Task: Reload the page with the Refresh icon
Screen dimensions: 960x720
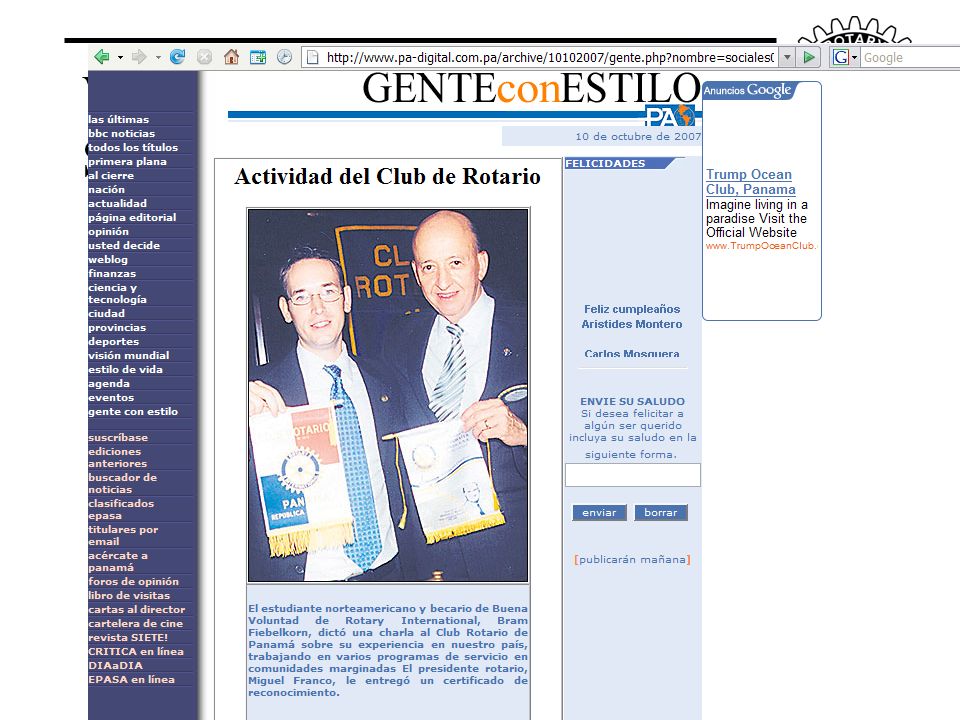Action: coord(178,57)
